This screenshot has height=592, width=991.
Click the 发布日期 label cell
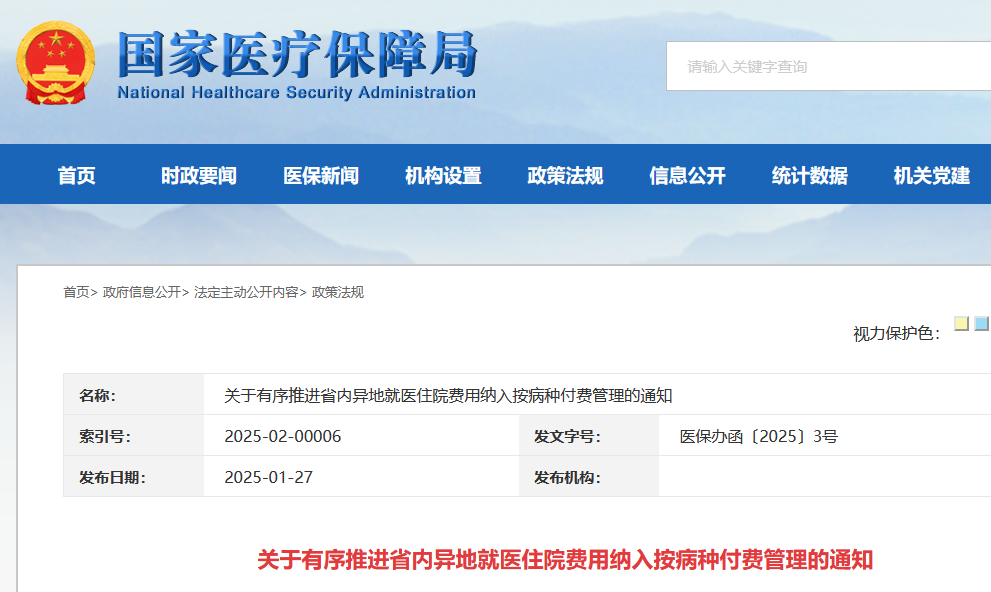(x=133, y=477)
